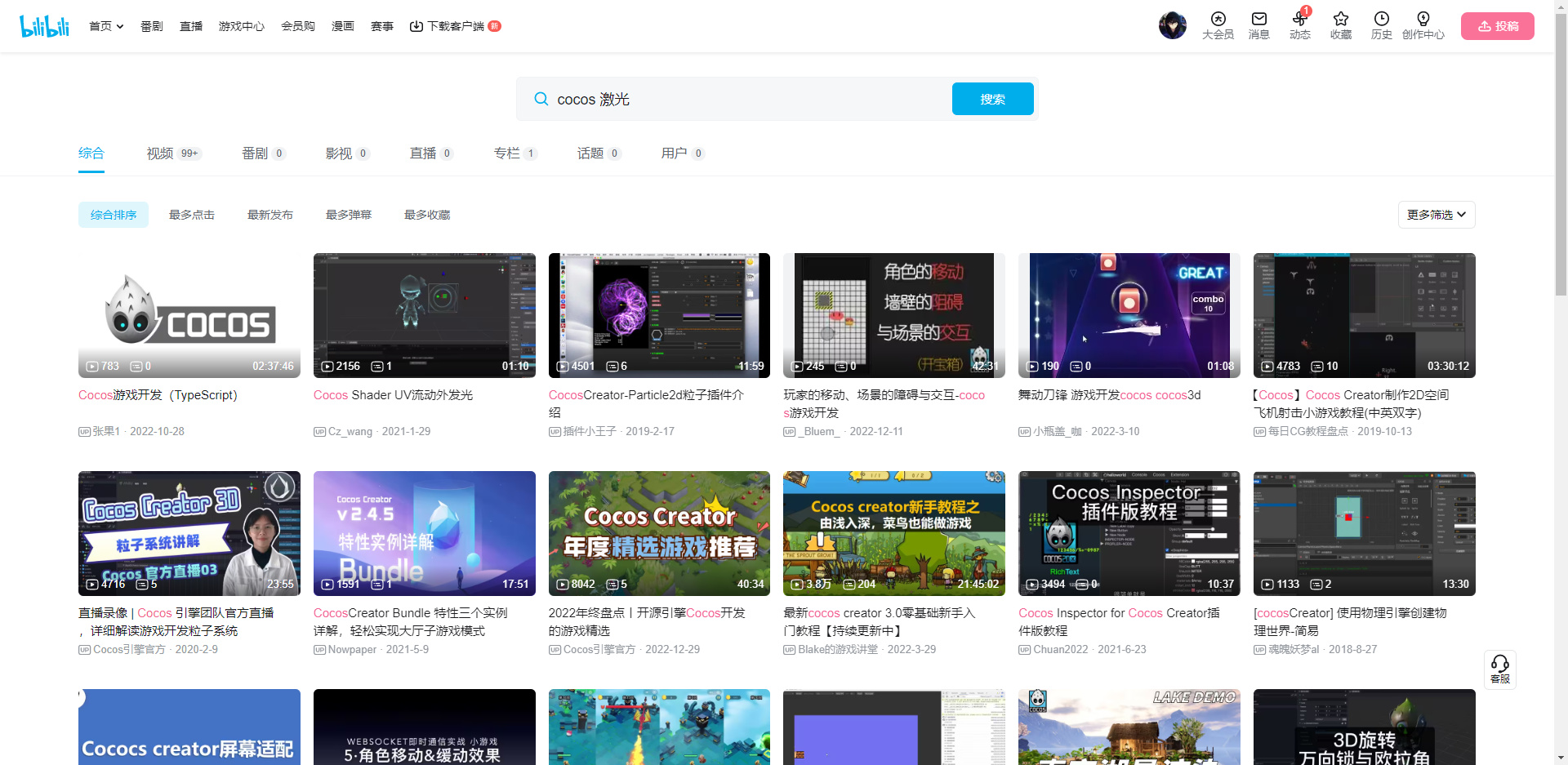Open the title 2022年终盘点 开源引擎Cocos开发的游戏精选
1568x765 pixels.
[647, 621]
